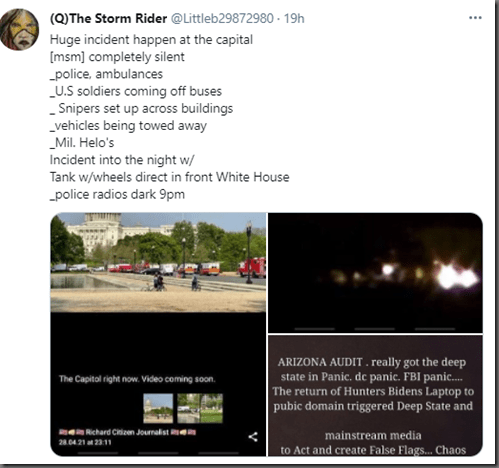Screen dimensions: 499x468
Task: Click the tweet text 'Huge incident happen at the capital'
Action: 151,40
